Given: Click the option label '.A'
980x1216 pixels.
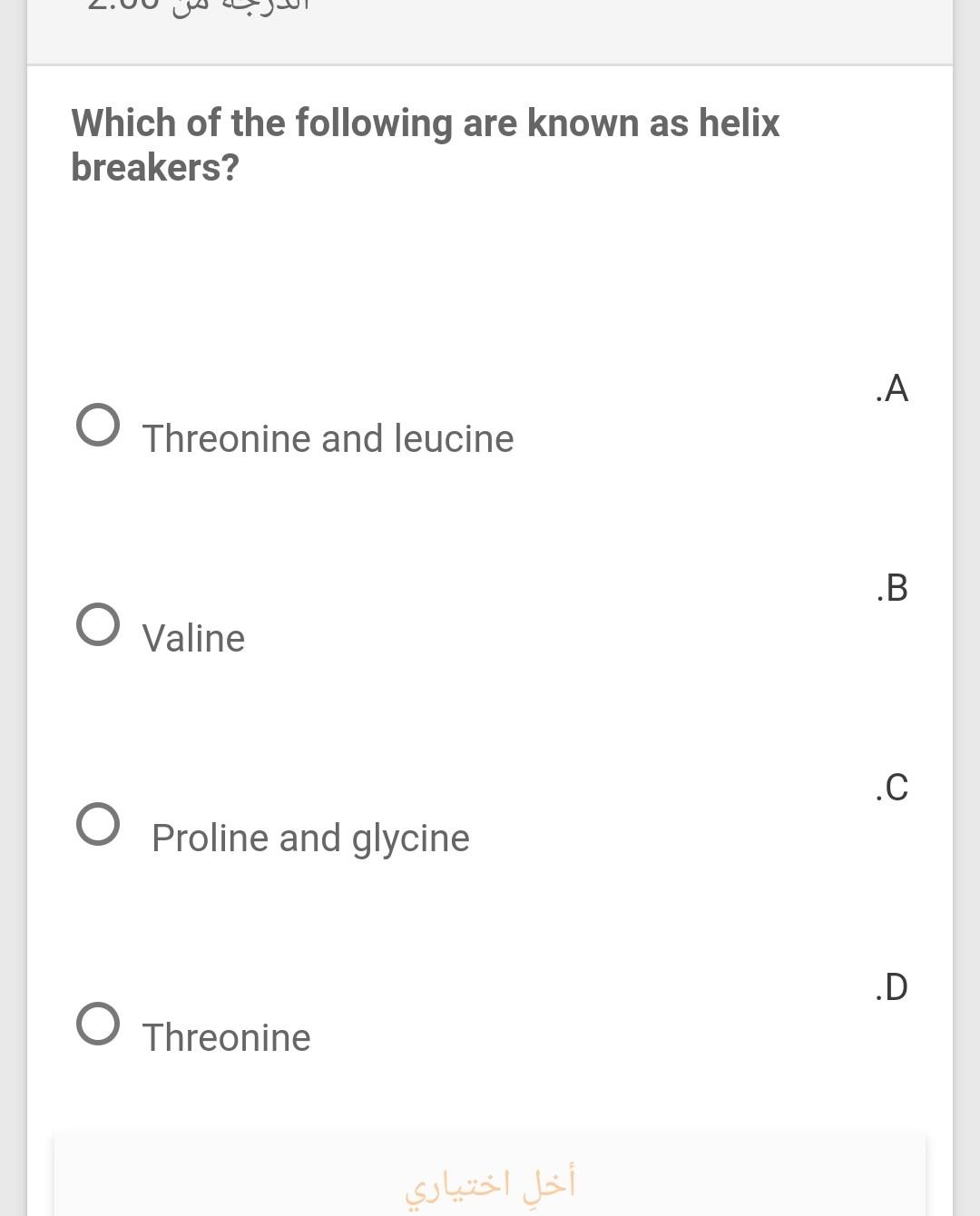Looking at the screenshot, I should pyautogui.click(x=892, y=388).
